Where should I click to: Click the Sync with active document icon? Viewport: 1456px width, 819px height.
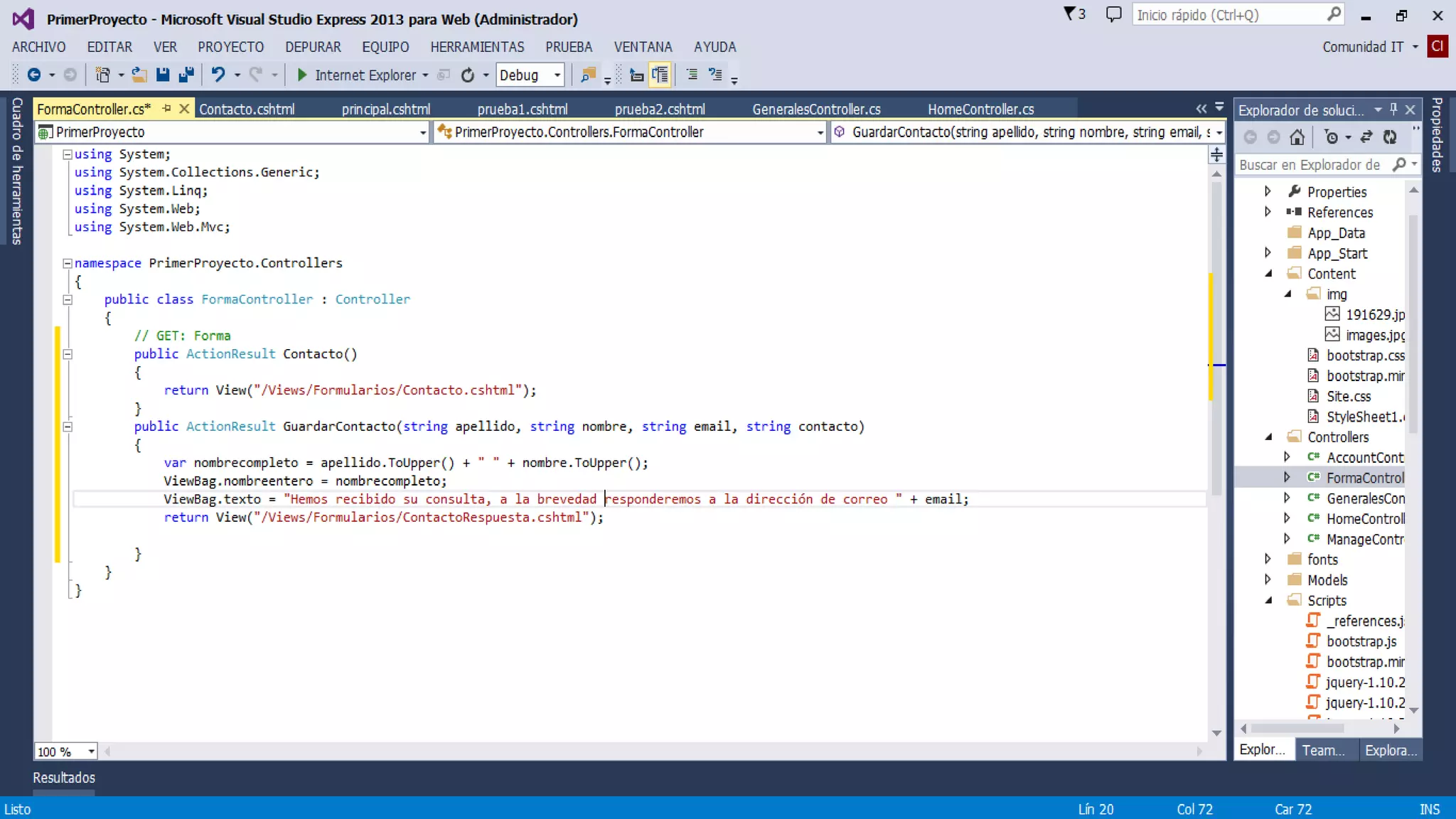(x=1366, y=137)
